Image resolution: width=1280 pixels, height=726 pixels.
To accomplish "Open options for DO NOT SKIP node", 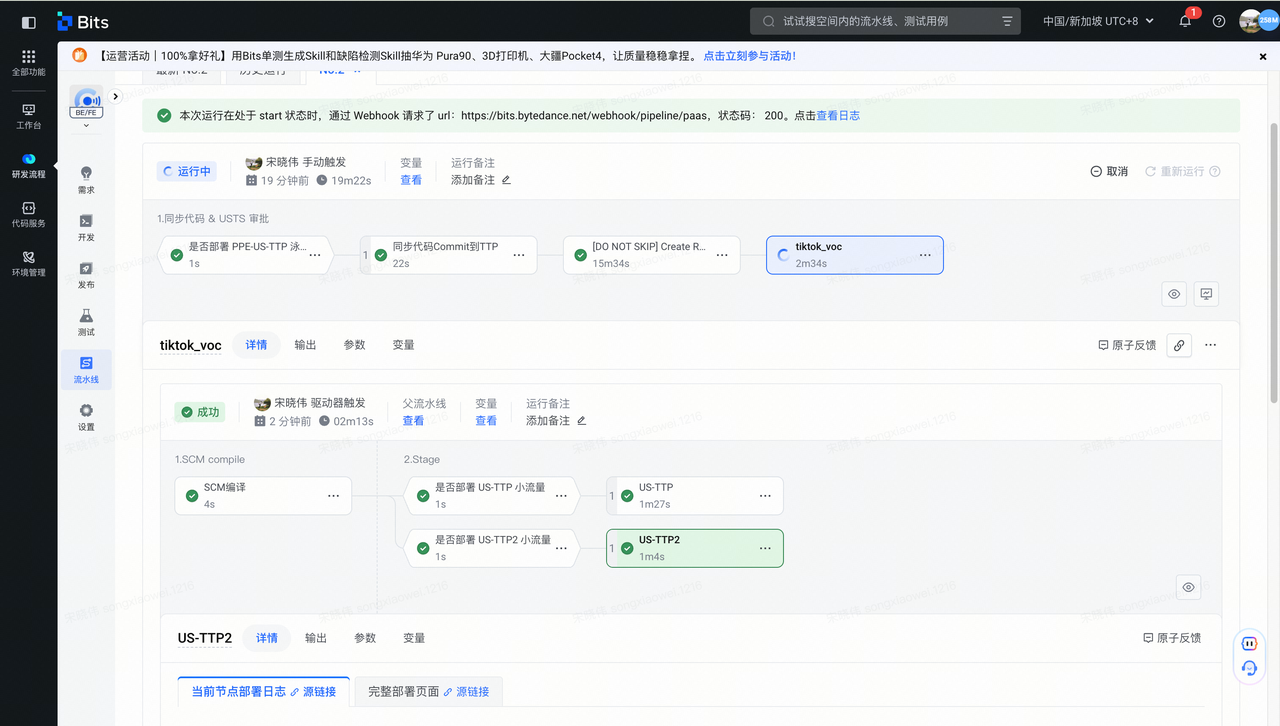I will click(x=722, y=255).
